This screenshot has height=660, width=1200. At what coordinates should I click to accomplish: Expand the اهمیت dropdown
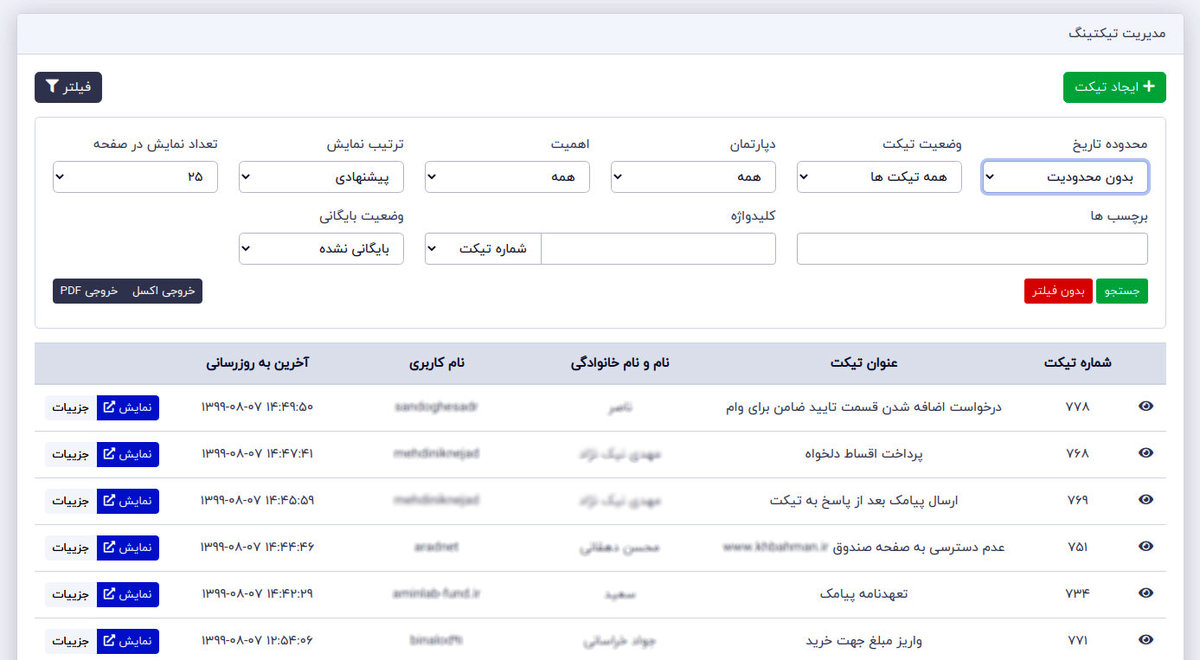click(507, 177)
